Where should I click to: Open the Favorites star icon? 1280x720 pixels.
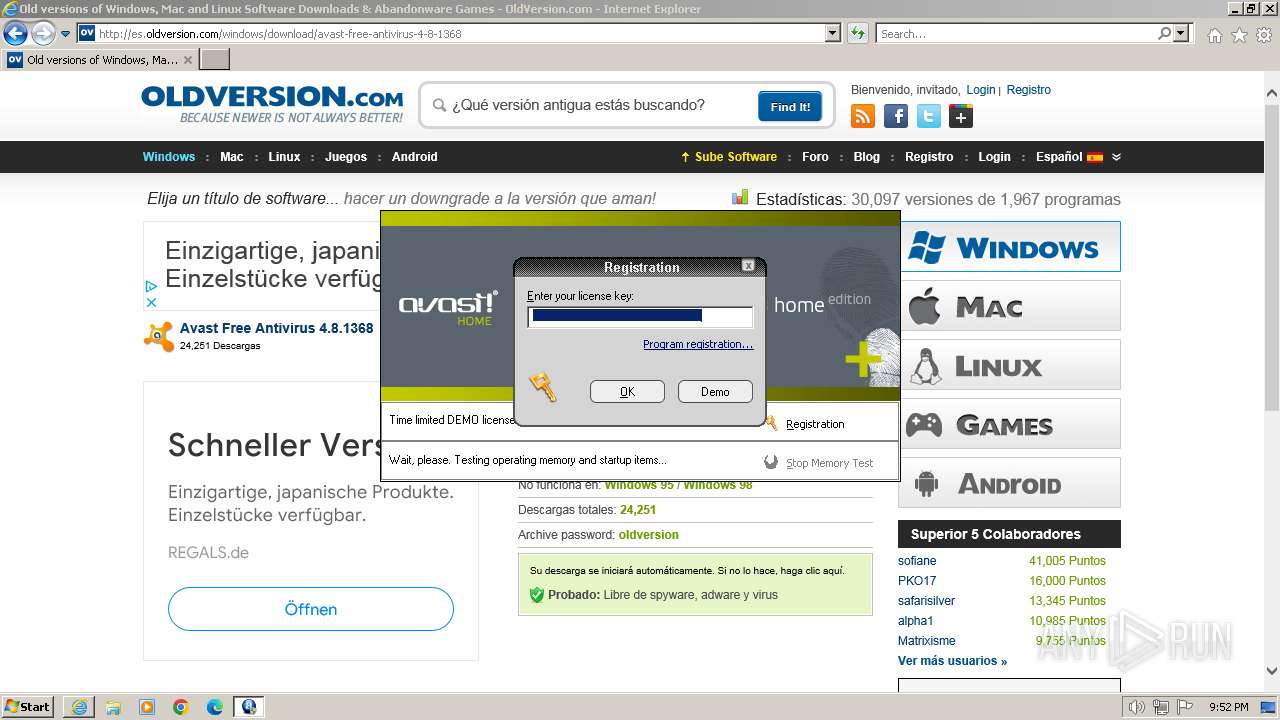coord(1239,35)
